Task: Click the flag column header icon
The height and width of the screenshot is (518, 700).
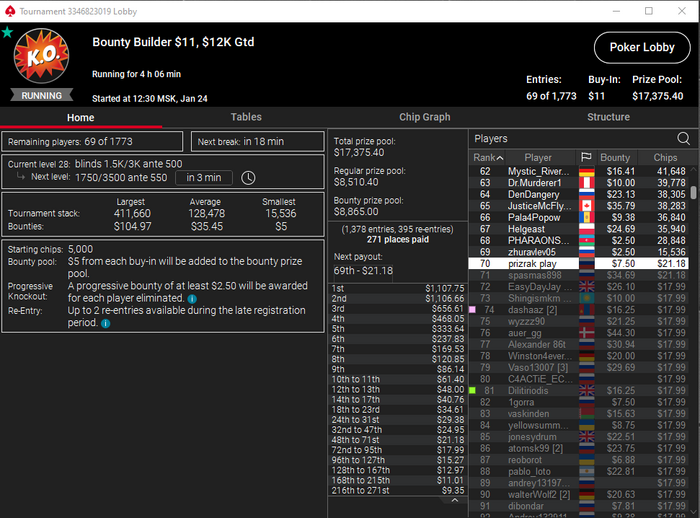Action: click(586, 157)
